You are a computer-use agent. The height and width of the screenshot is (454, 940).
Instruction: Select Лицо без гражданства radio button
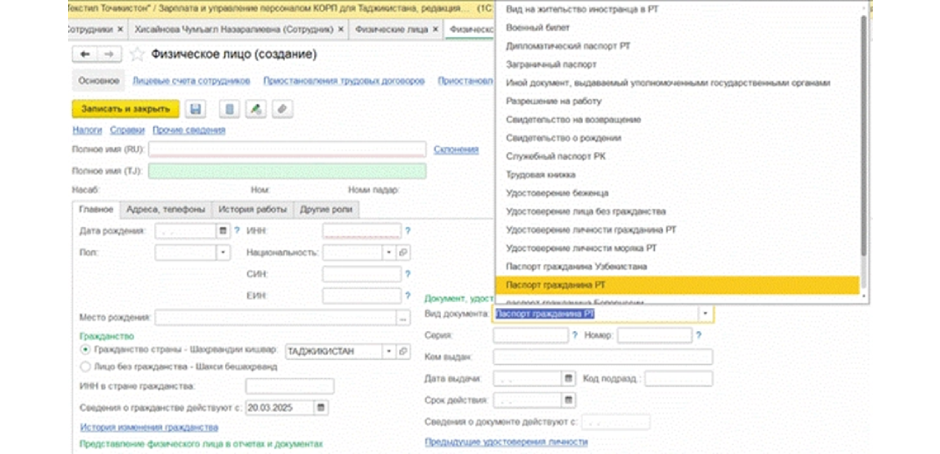(85, 366)
